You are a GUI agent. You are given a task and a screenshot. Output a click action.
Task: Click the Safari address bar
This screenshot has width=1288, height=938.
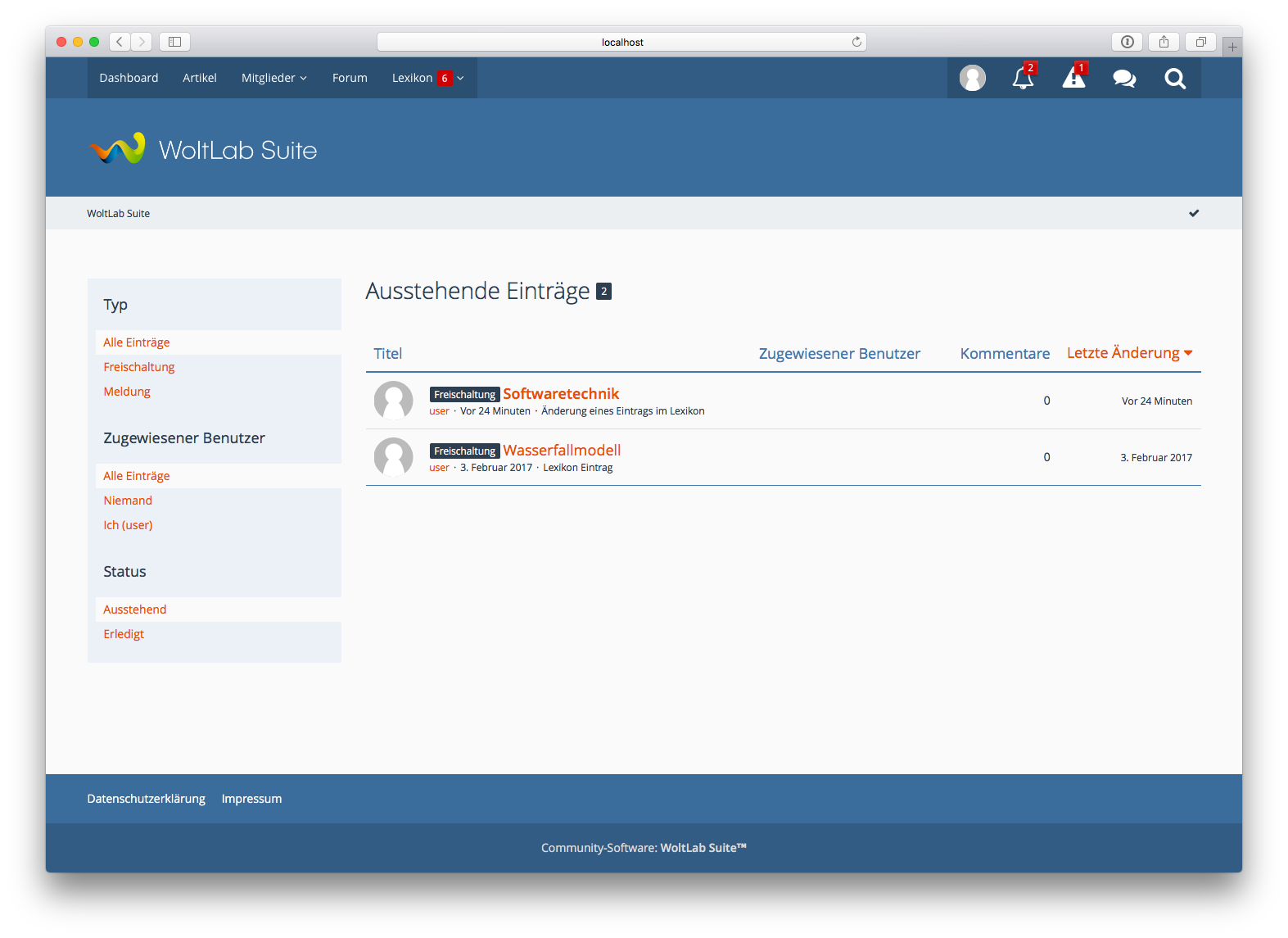[621, 42]
